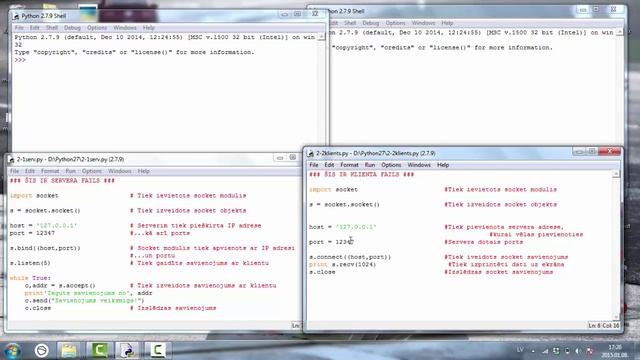Image resolution: width=640 pixels, height=360 pixels.
Task: Switch to Python IDLE taskbar icon
Action: pos(128,350)
